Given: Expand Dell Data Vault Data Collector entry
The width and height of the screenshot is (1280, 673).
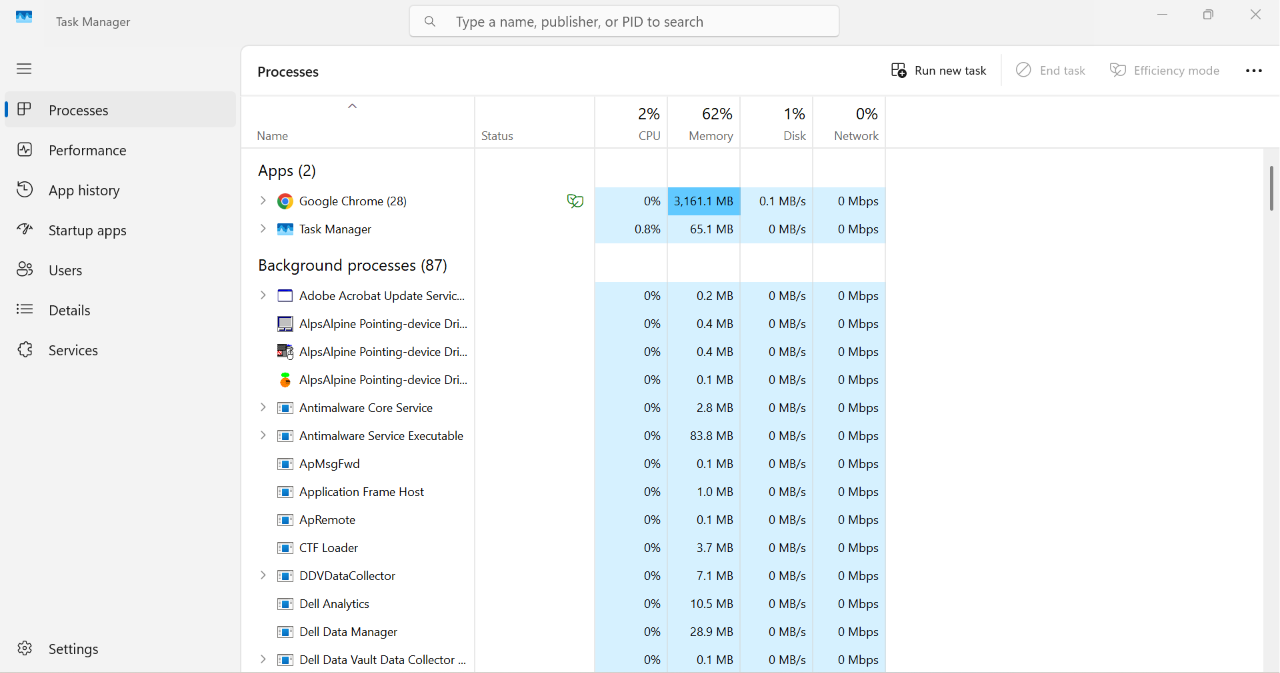Looking at the screenshot, I should point(263,660).
